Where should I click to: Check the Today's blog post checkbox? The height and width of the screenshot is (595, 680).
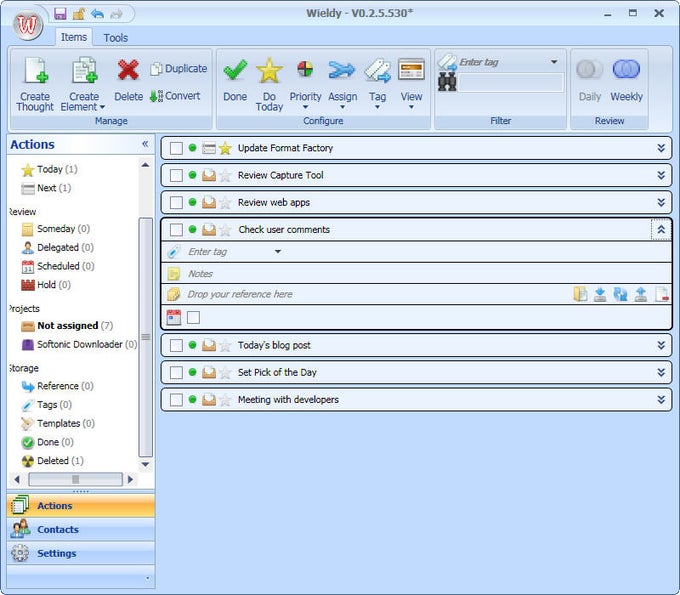coord(176,345)
